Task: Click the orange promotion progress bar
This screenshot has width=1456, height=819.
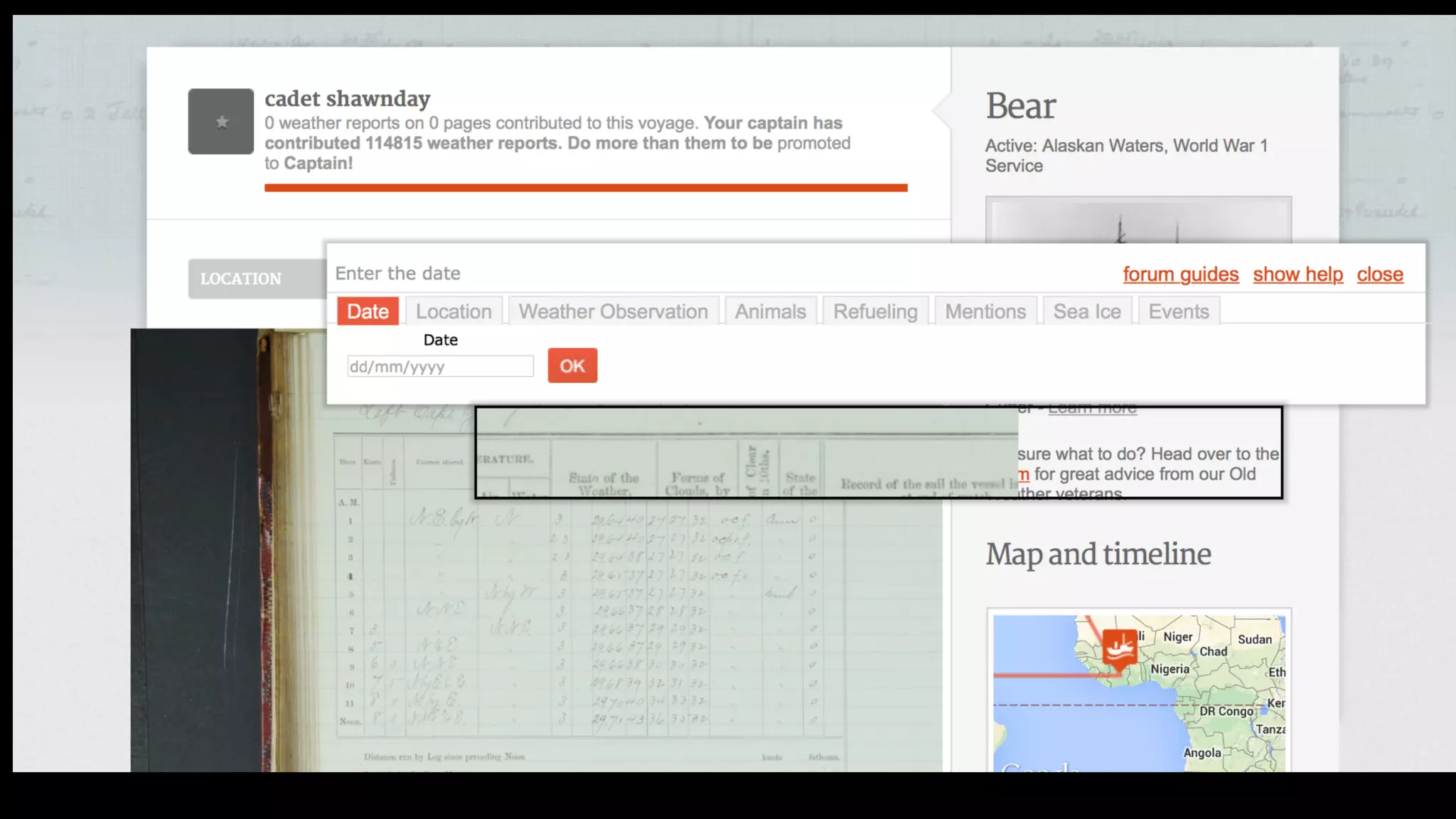Action: [586, 188]
